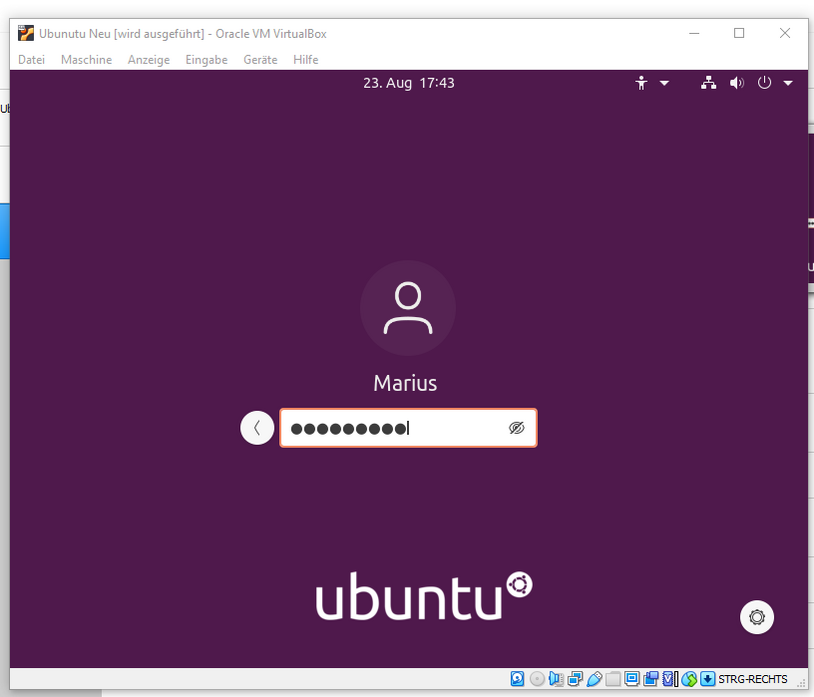814x697 pixels.
Task: Click the audio status indicator icon
Action: pyautogui.click(x=556, y=679)
